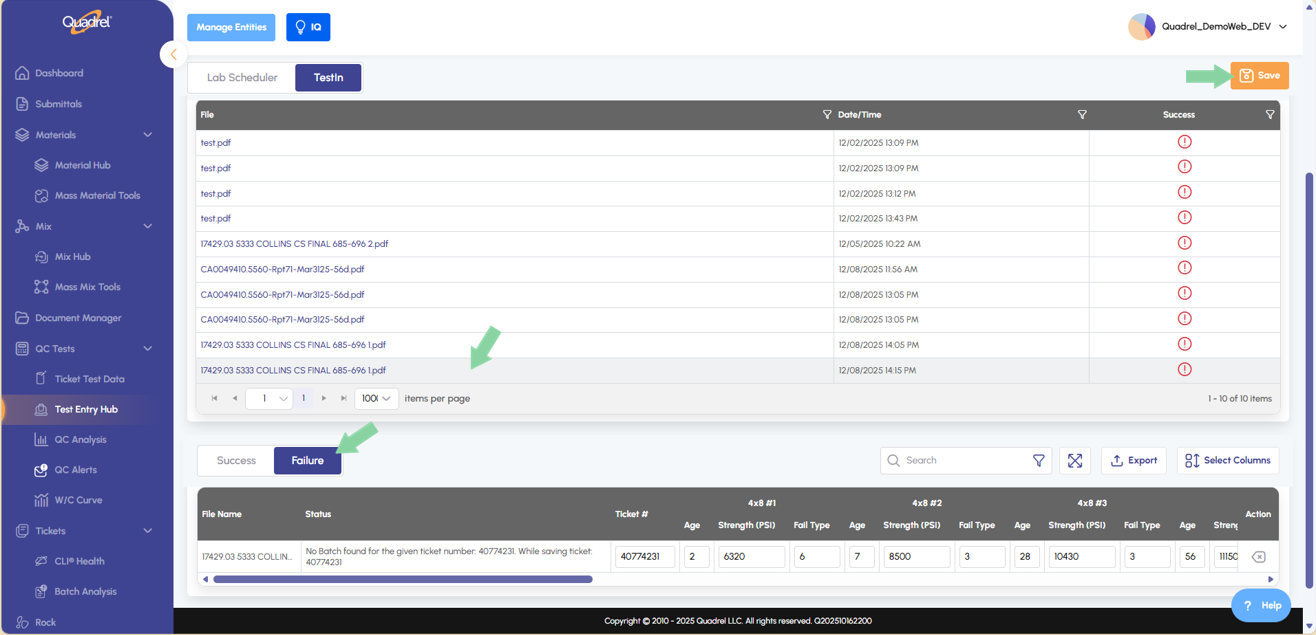This screenshot has height=635, width=1316.
Task: Export the failure table
Action: pyautogui.click(x=1134, y=461)
